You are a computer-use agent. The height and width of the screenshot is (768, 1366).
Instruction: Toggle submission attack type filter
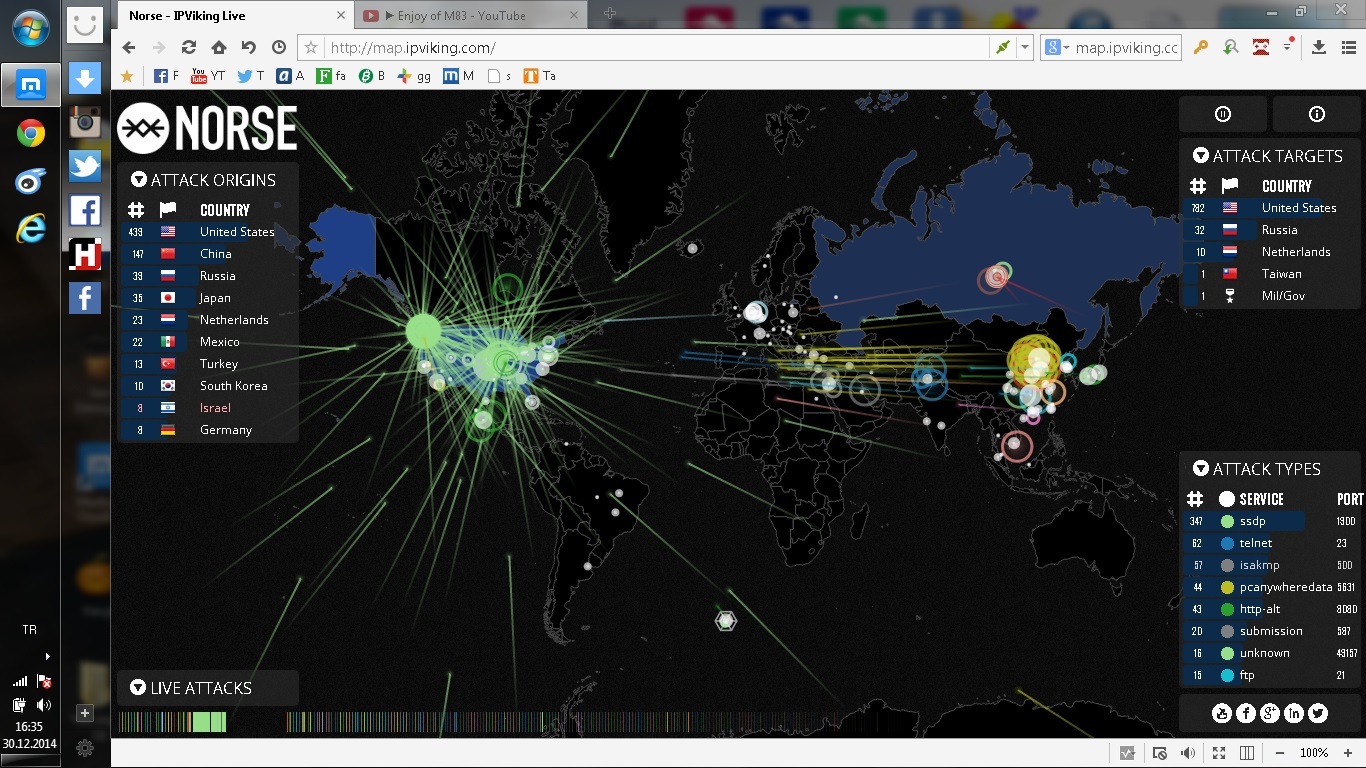[1272, 631]
